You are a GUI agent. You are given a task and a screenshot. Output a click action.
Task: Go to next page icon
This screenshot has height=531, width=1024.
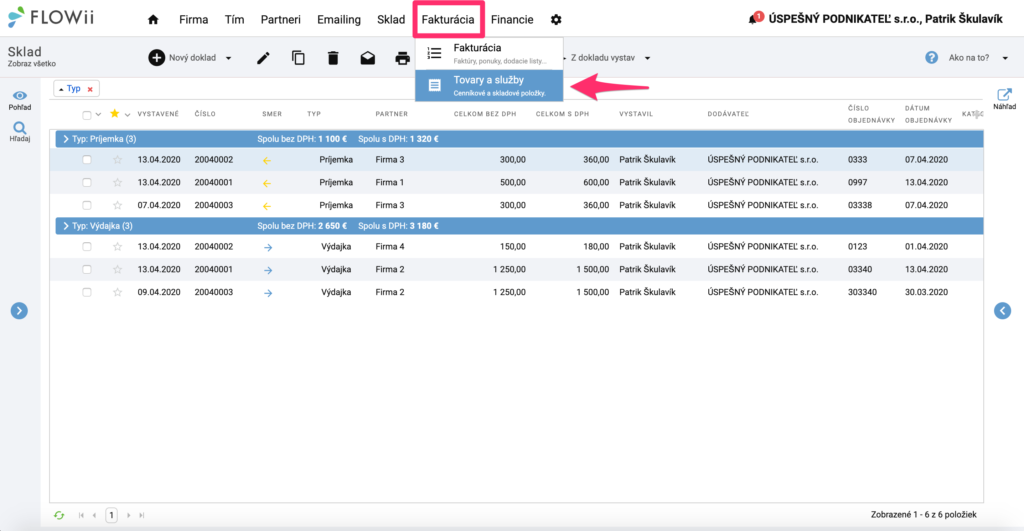coord(128,515)
